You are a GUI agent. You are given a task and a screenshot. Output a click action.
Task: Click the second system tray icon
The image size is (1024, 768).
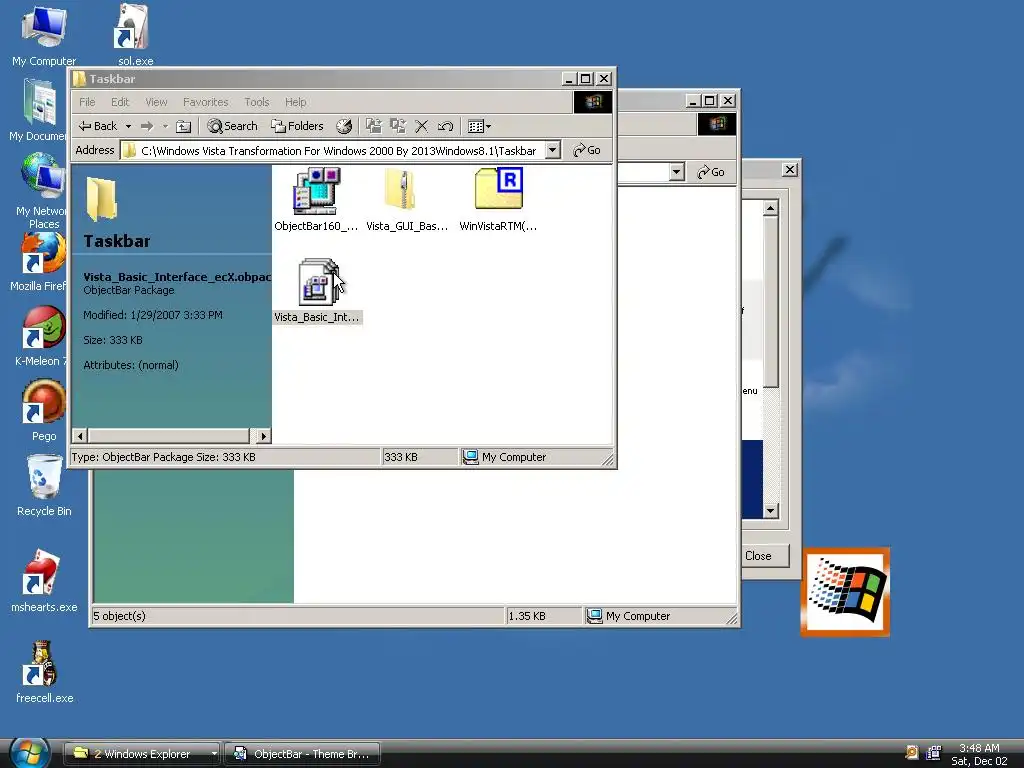click(x=934, y=752)
